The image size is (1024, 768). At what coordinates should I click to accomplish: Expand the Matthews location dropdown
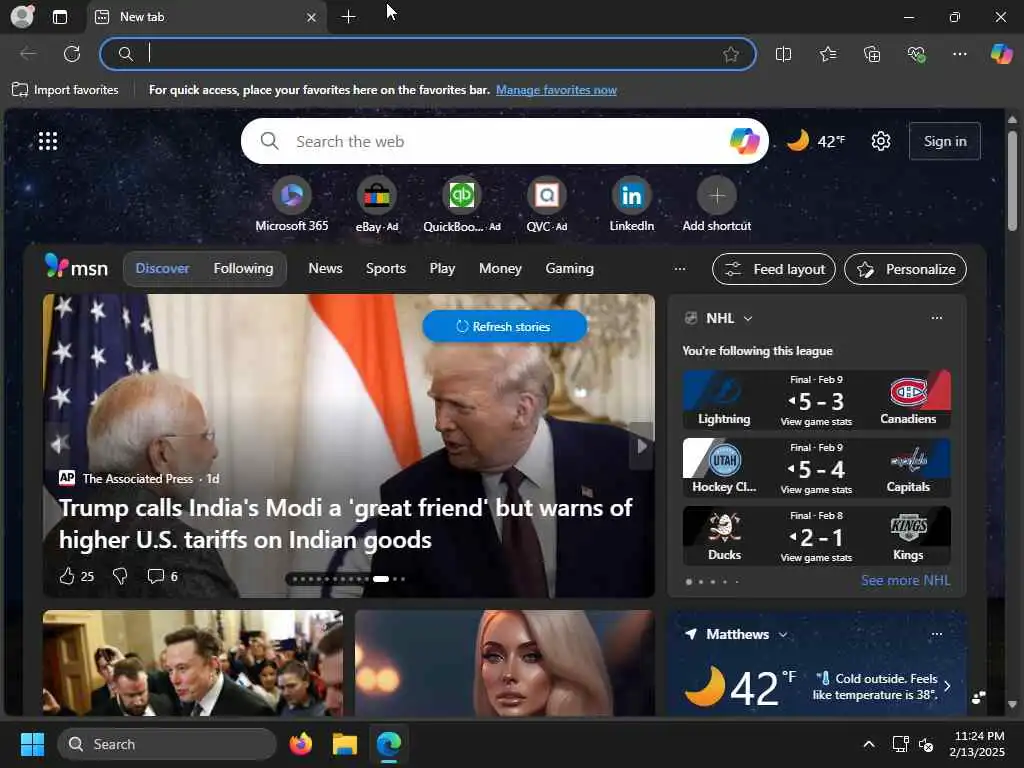(783, 635)
